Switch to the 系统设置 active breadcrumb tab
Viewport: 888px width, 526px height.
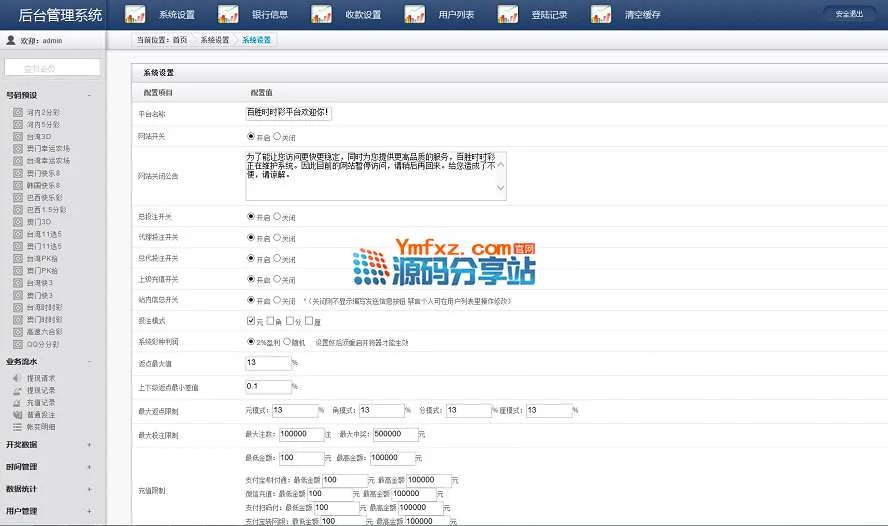(x=256, y=40)
